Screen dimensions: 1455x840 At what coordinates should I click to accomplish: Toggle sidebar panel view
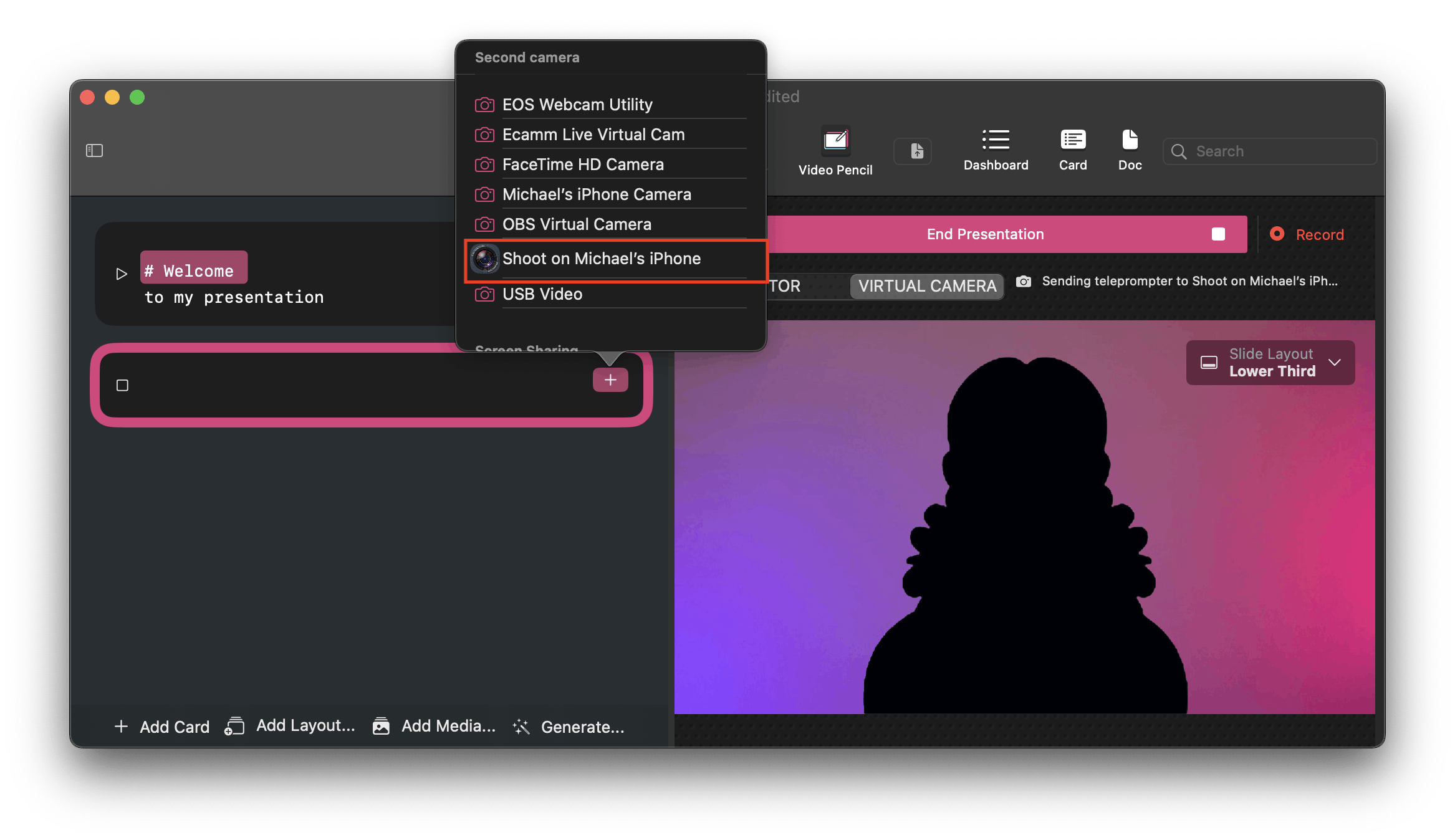tap(95, 150)
